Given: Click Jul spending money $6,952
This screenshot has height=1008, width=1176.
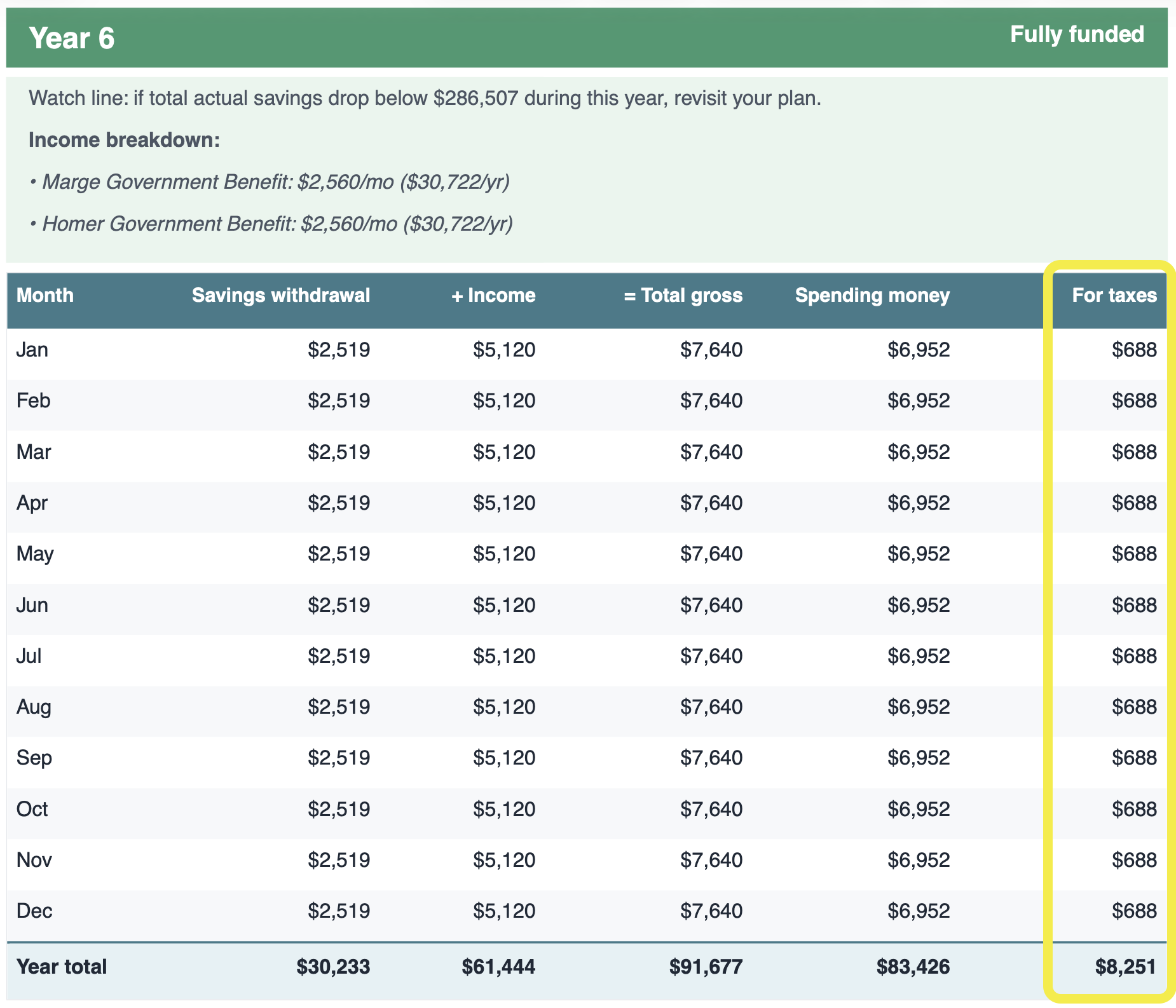Looking at the screenshot, I should [919, 656].
